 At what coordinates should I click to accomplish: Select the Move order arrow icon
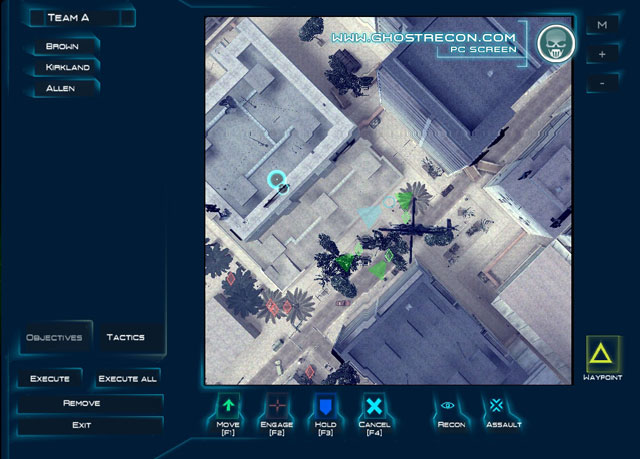(229, 406)
